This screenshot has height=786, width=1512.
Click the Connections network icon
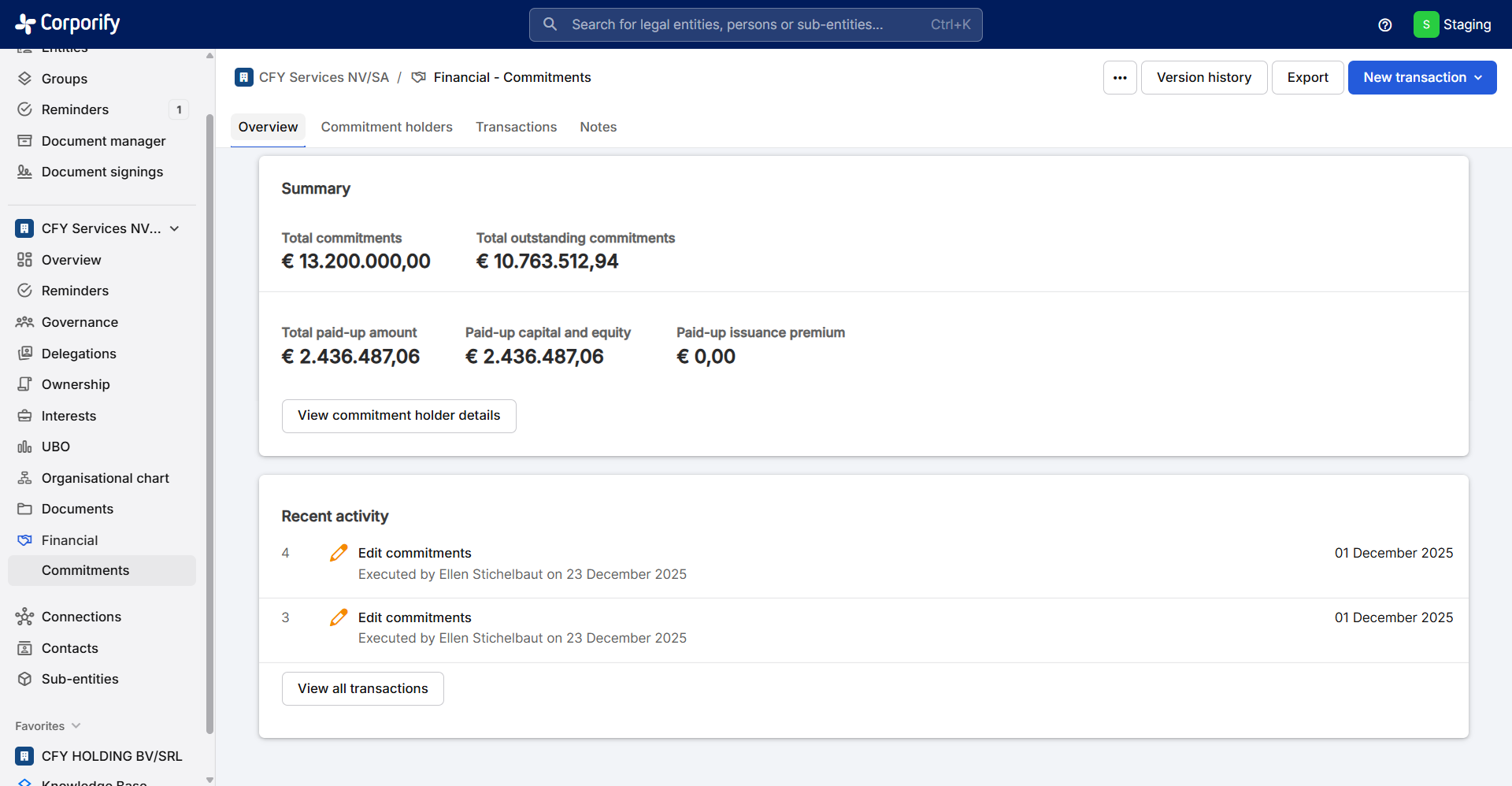click(x=24, y=617)
